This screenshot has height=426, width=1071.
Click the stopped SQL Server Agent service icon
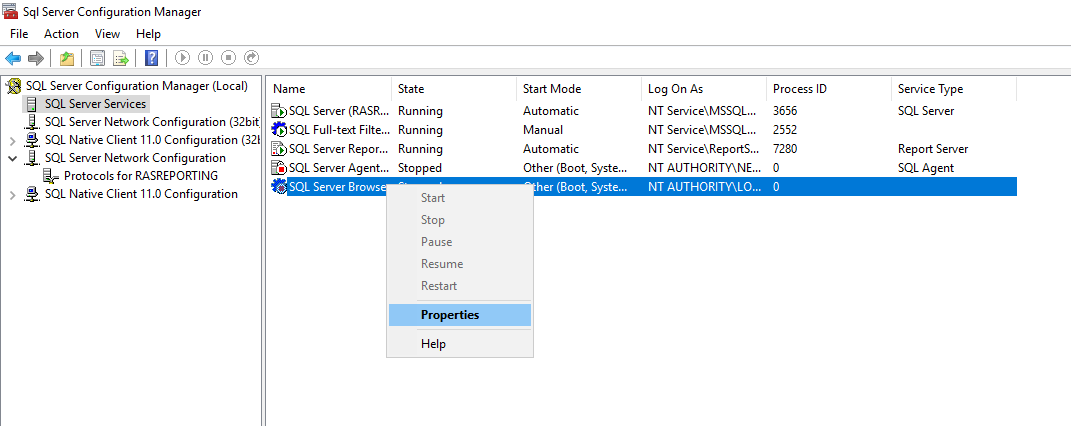click(x=279, y=168)
